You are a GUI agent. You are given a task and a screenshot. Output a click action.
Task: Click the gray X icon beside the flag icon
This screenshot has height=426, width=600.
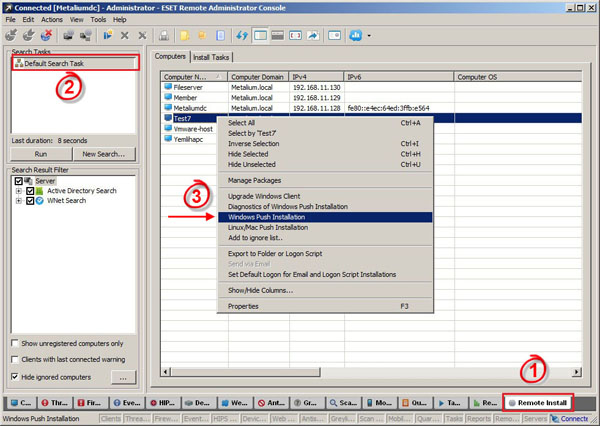(125, 36)
